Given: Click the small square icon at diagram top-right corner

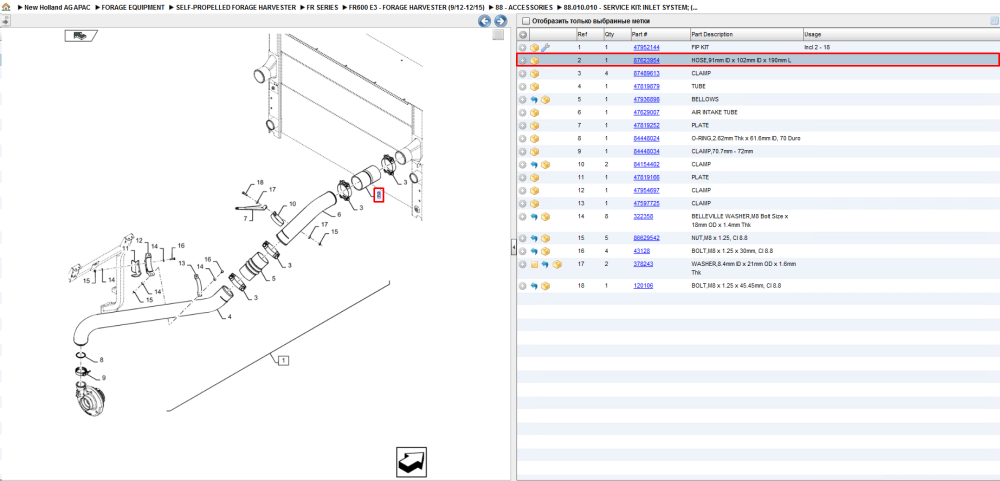Looking at the screenshot, I should pos(498,36).
